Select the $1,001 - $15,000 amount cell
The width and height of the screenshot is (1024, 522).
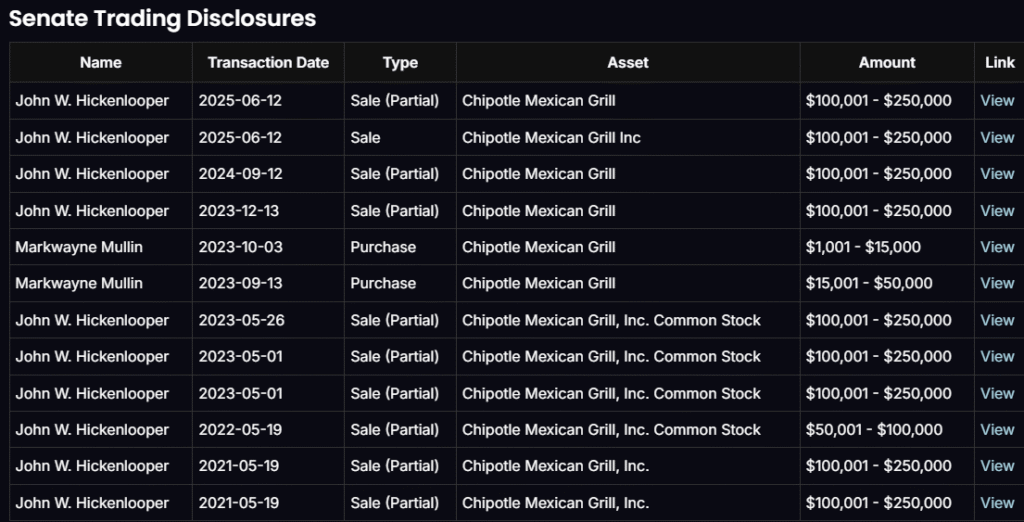click(863, 247)
